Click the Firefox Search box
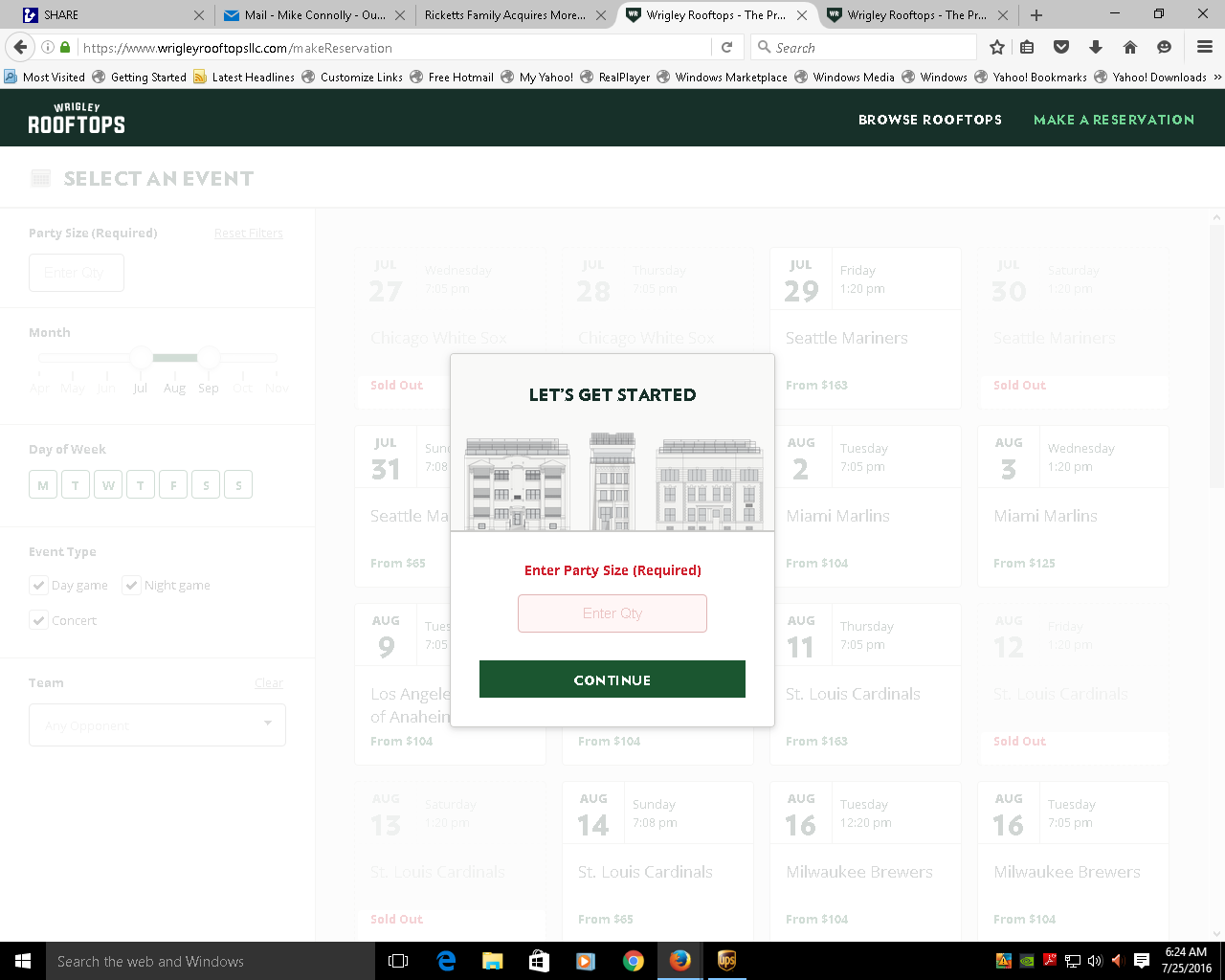 pyautogui.click(x=864, y=47)
